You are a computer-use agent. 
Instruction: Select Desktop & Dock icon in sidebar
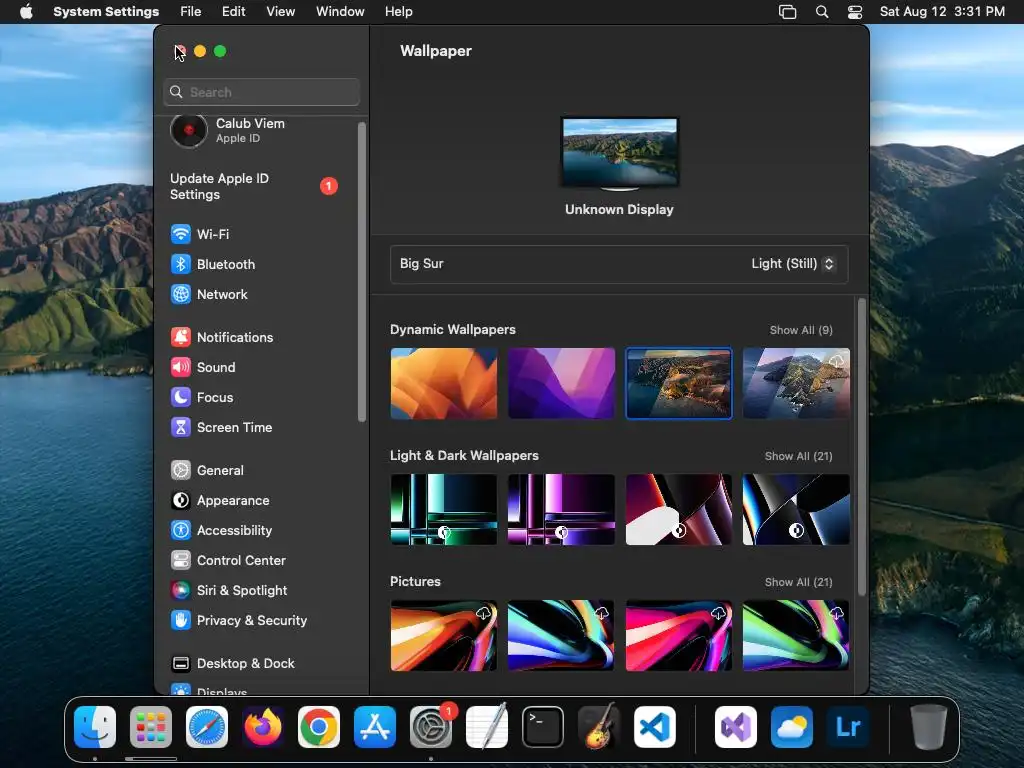pyautogui.click(x=180, y=664)
